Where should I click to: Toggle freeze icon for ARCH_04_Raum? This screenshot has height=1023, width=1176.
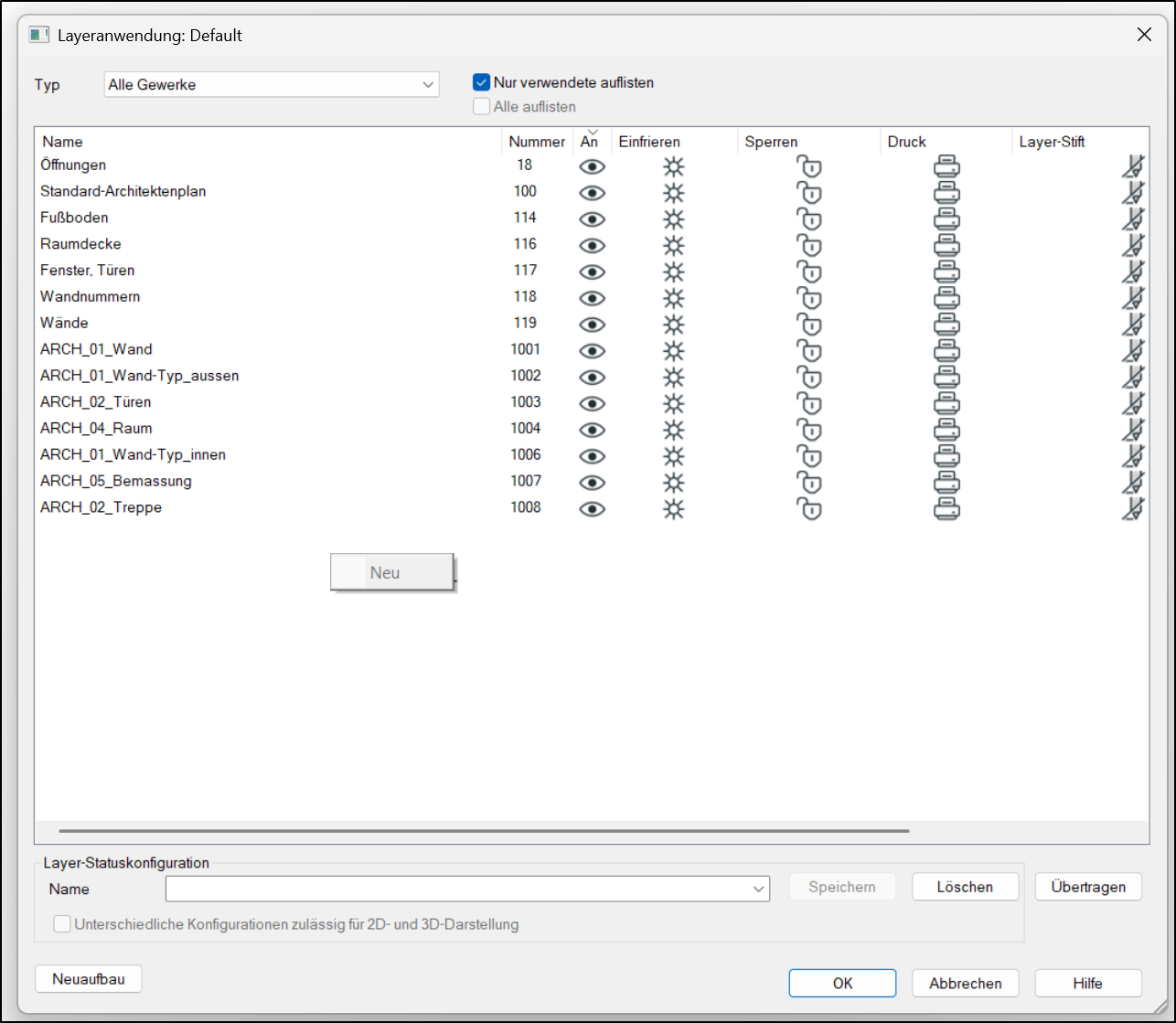click(x=674, y=431)
